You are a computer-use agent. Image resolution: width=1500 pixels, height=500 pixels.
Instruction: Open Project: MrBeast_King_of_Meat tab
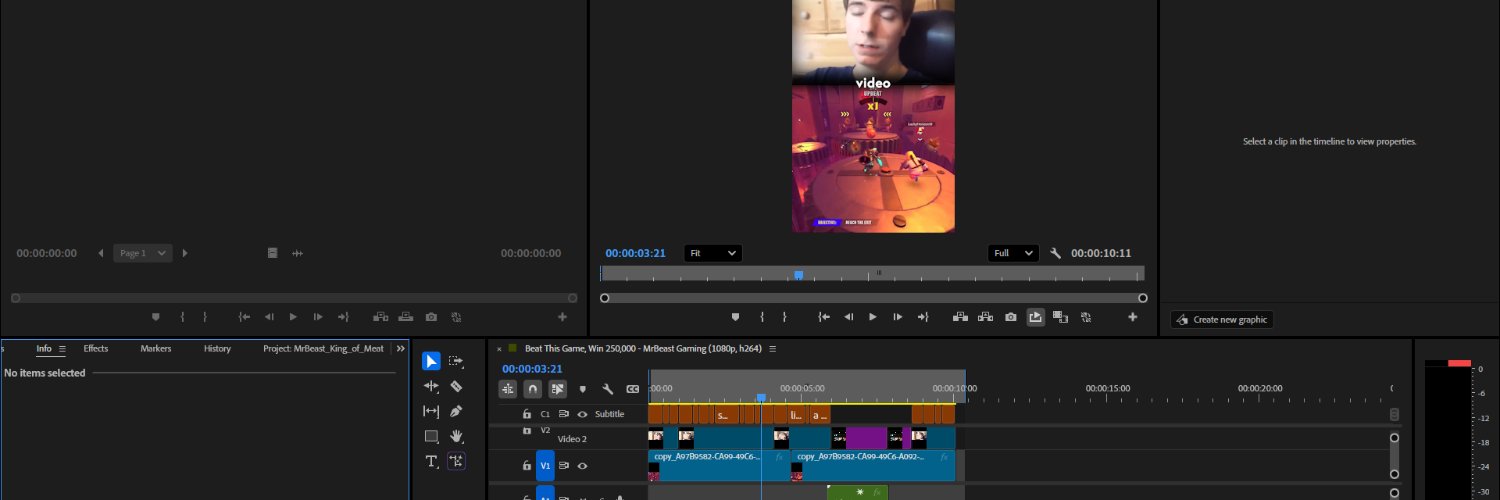tap(323, 349)
